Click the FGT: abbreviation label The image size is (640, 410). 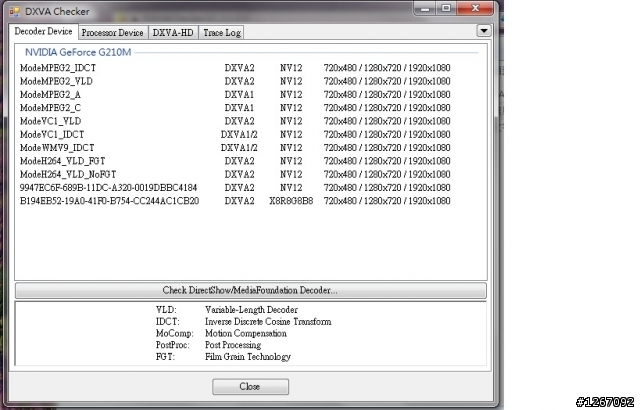(165, 357)
